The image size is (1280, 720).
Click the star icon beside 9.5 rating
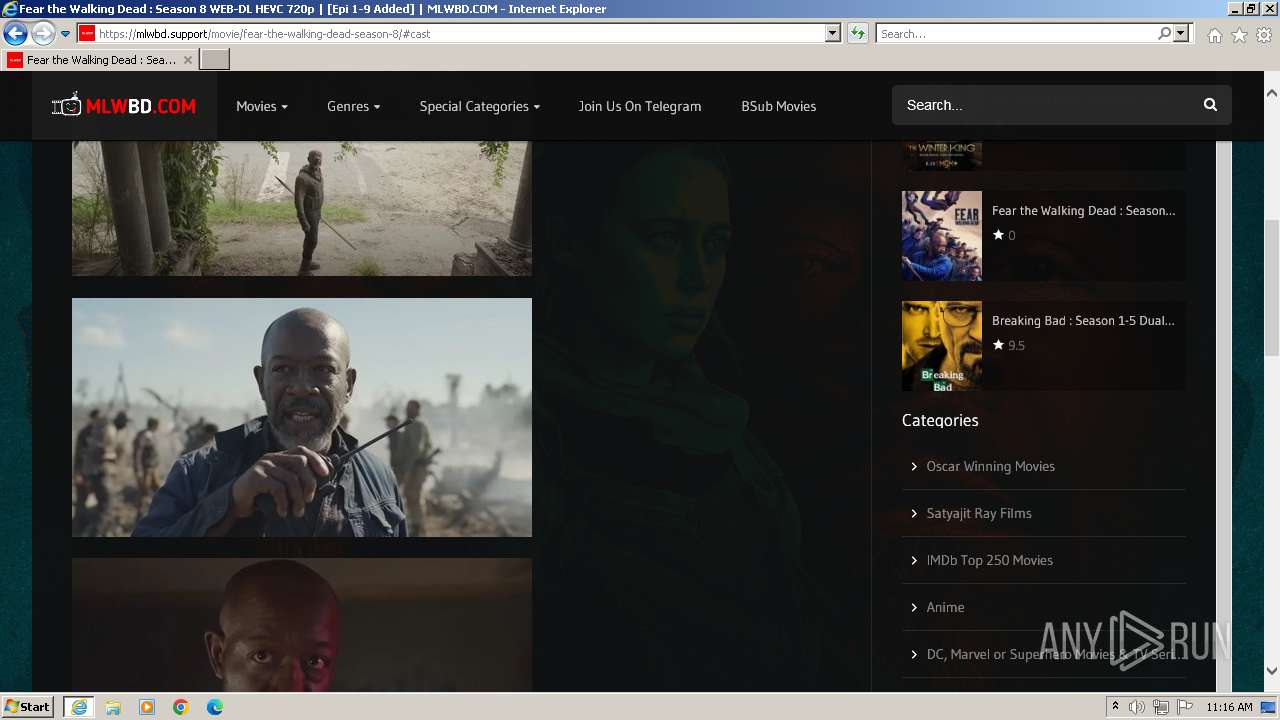coord(998,345)
